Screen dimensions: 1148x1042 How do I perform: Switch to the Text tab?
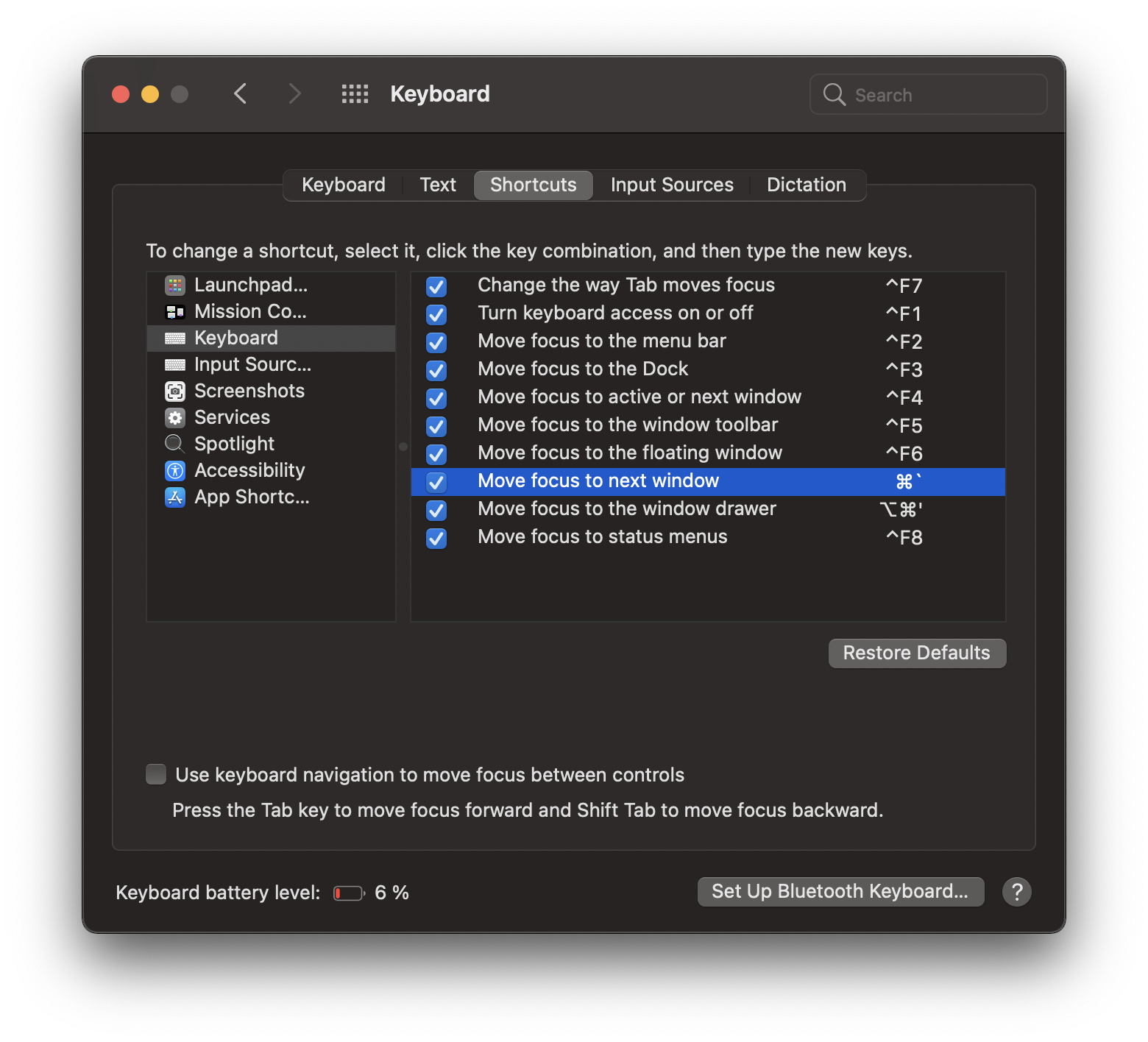(438, 185)
